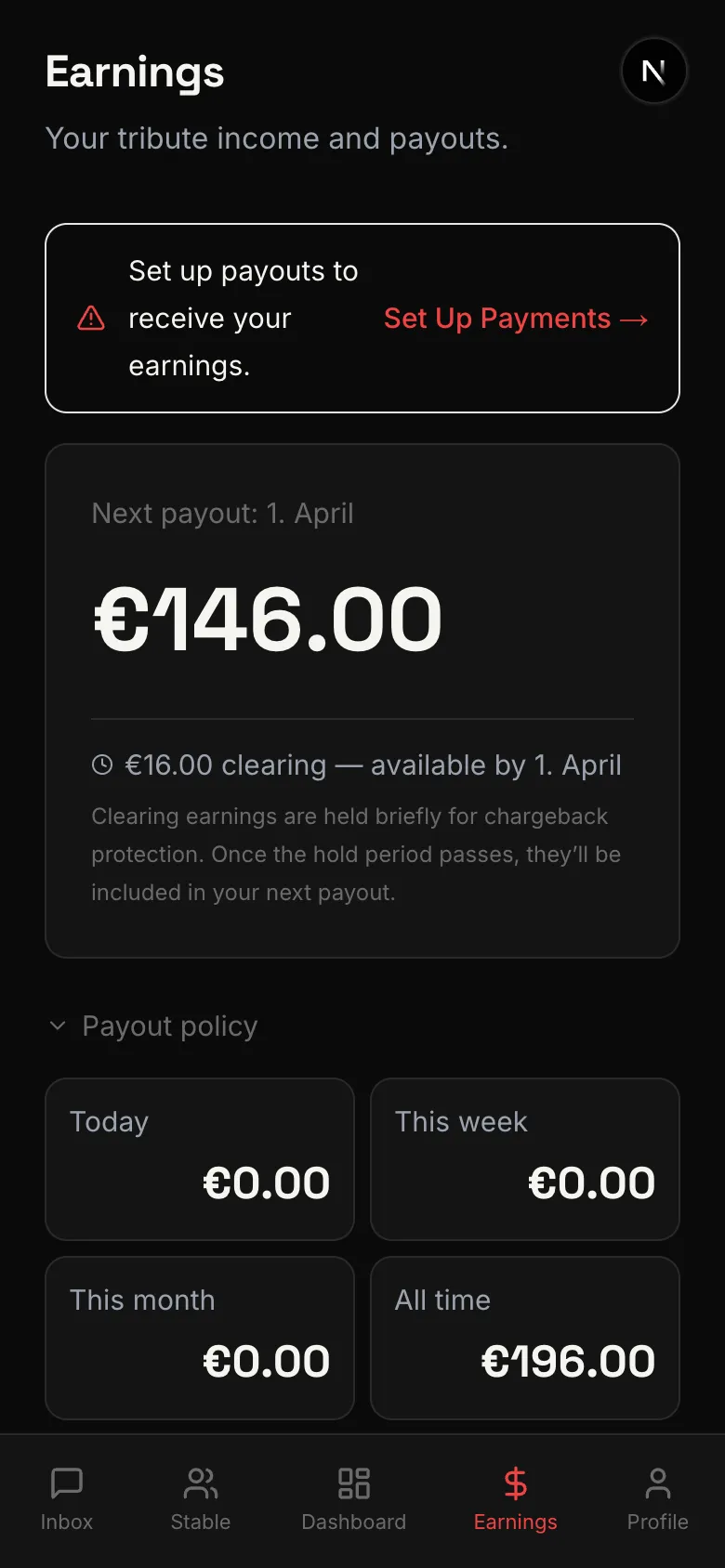Click the payout setup warning banner
Screen dimensions: 725x1568
tap(362, 318)
